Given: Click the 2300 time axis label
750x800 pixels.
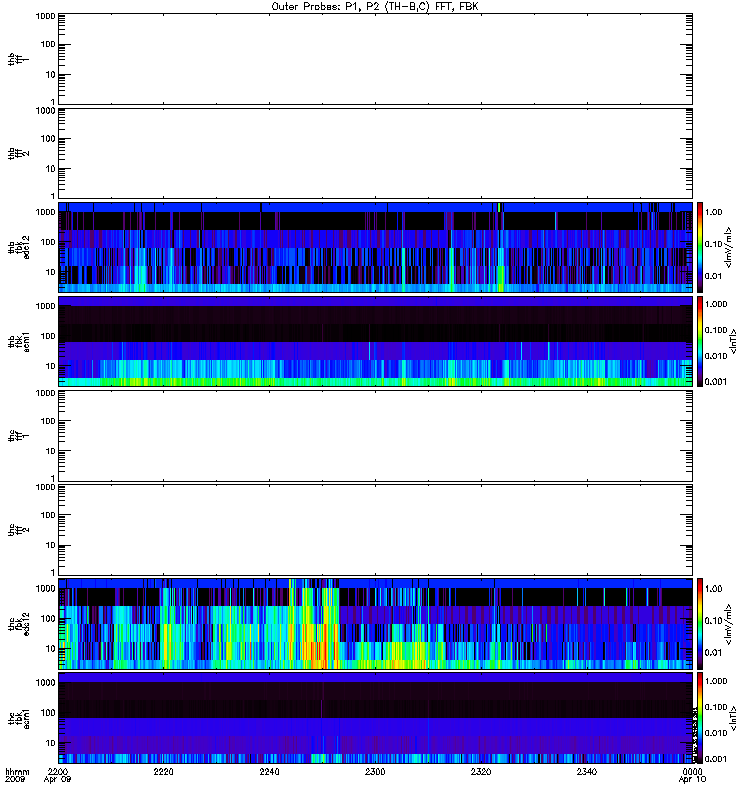Looking at the screenshot, I should [x=375, y=771].
